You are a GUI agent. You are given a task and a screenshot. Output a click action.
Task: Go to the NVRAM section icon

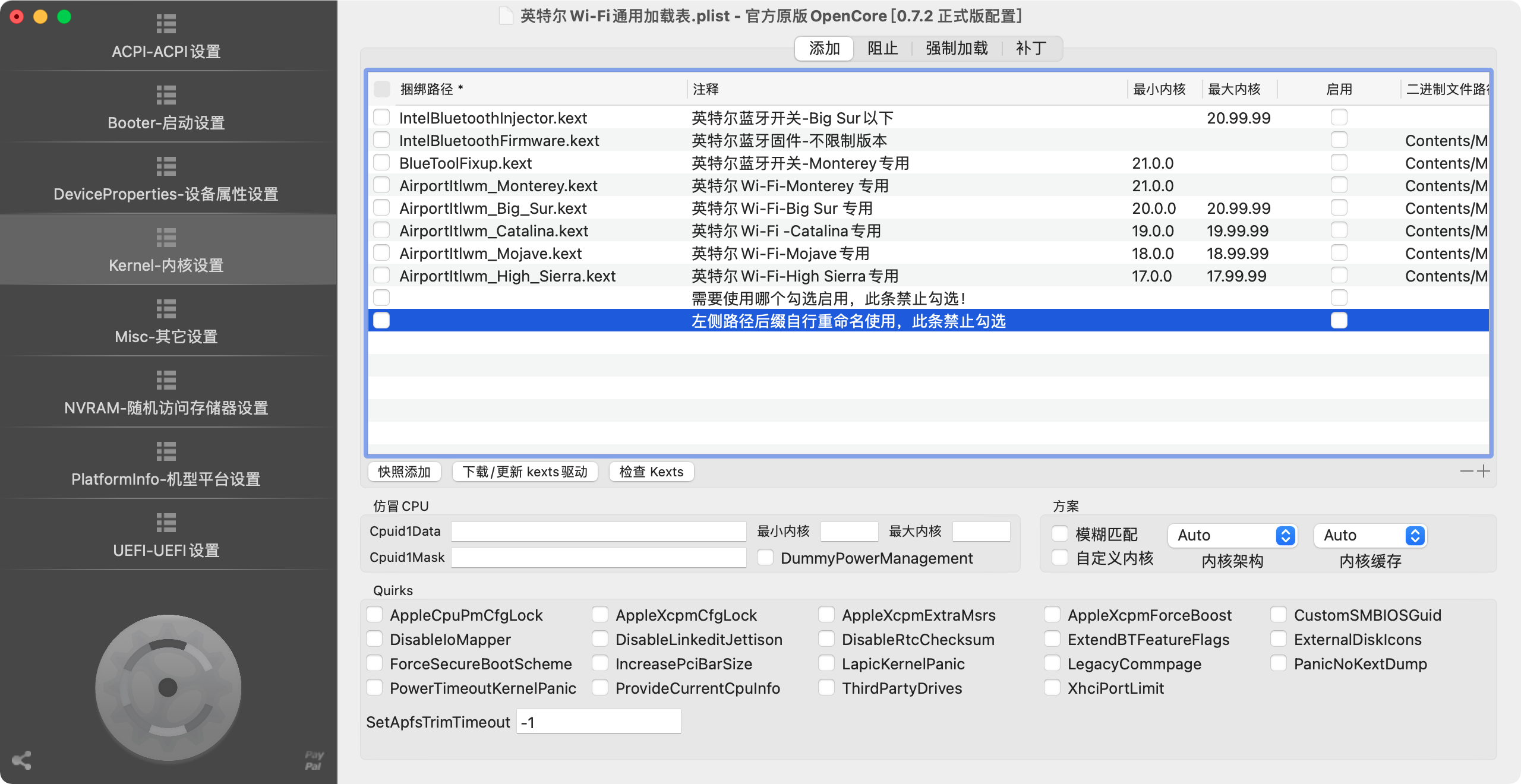pyautogui.click(x=166, y=380)
